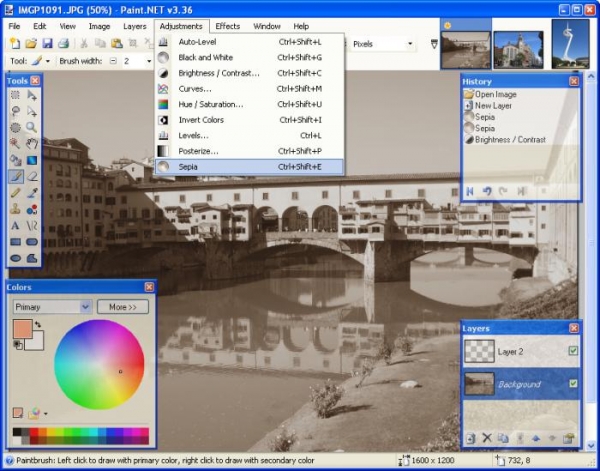Select Open Image history entry
Viewport: 600px width, 471px height.
[490, 94]
